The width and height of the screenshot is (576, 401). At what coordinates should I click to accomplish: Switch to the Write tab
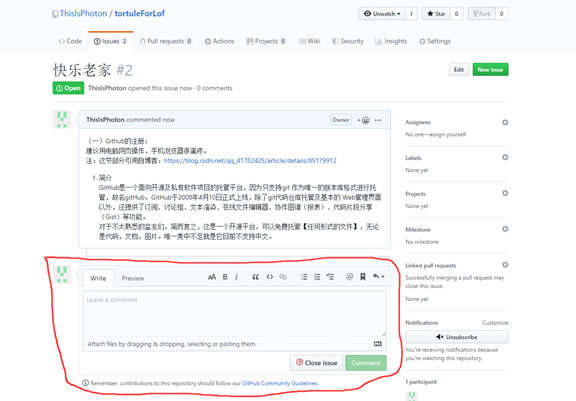(x=98, y=278)
